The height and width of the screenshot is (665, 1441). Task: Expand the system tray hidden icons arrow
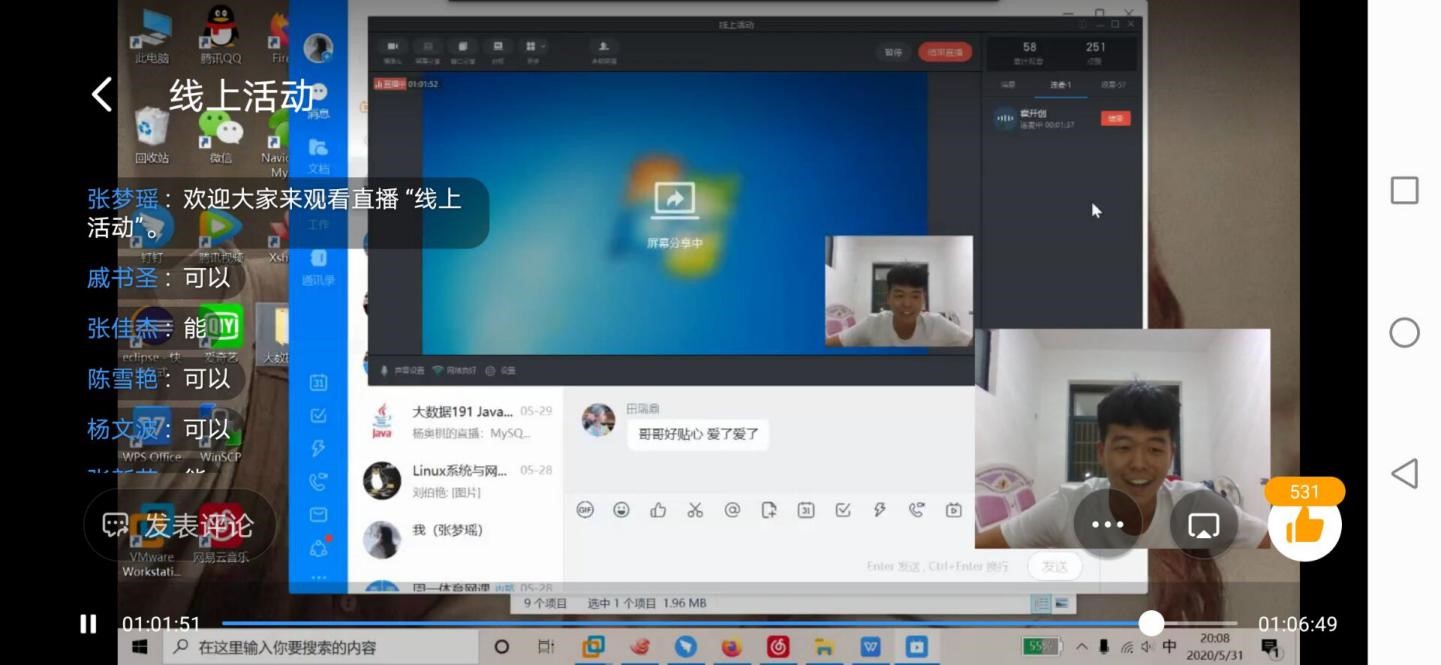(1082, 647)
